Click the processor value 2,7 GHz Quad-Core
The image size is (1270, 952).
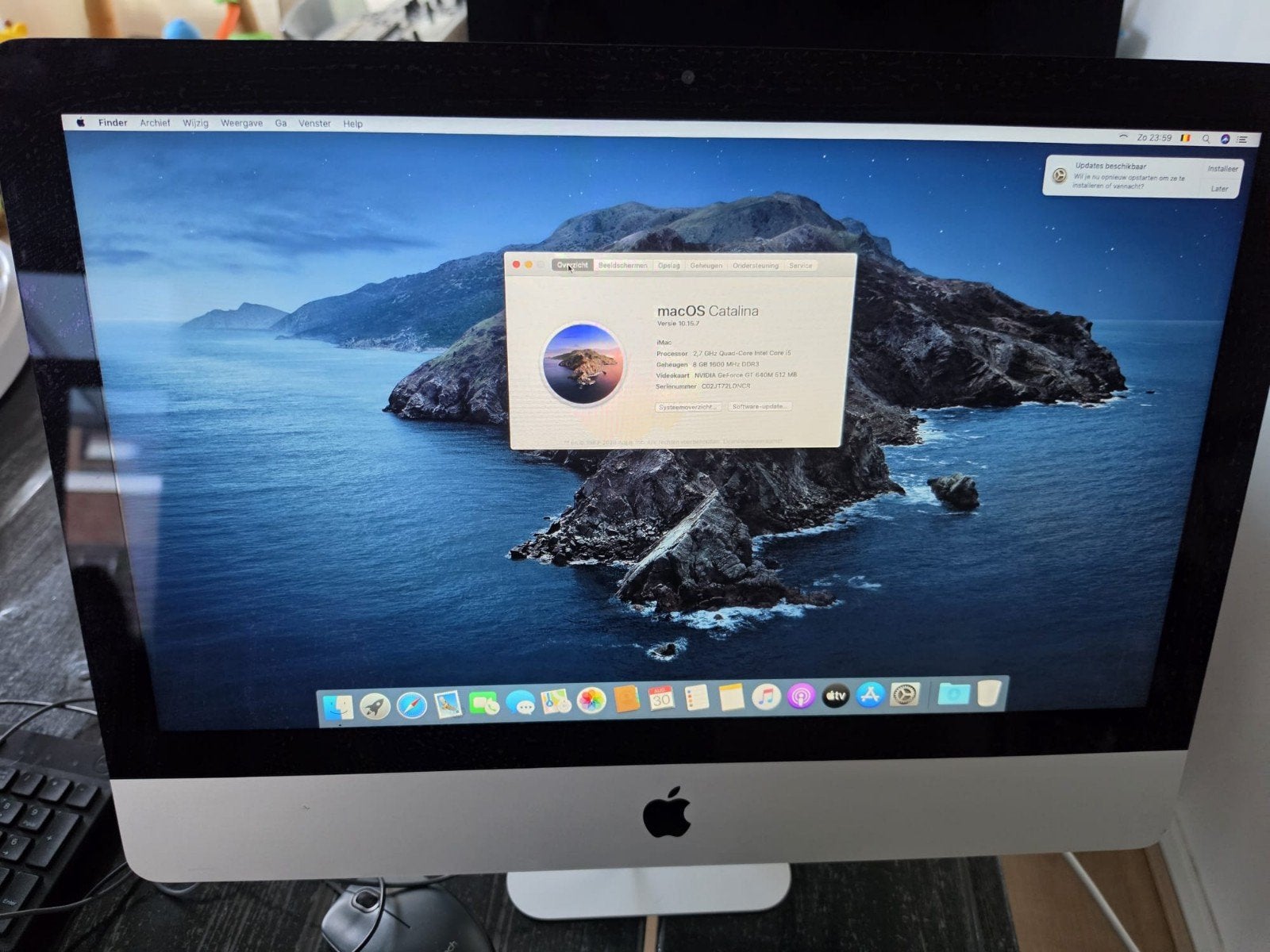pyautogui.click(x=741, y=353)
